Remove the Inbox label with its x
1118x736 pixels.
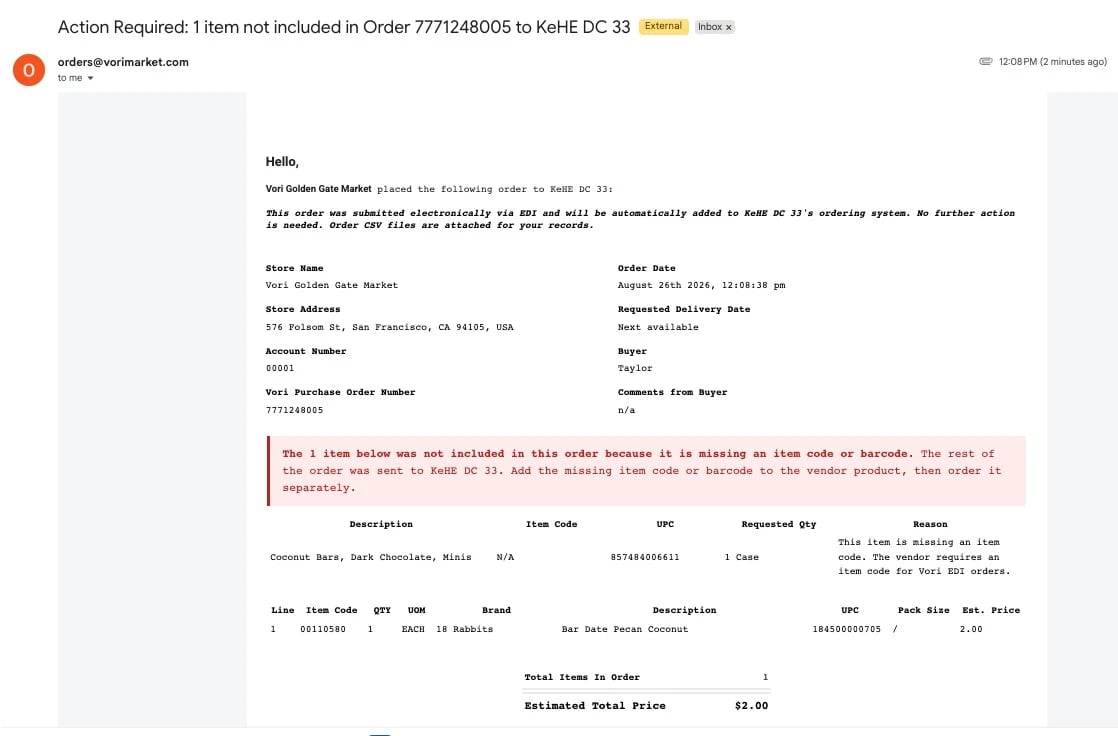click(729, 27)
